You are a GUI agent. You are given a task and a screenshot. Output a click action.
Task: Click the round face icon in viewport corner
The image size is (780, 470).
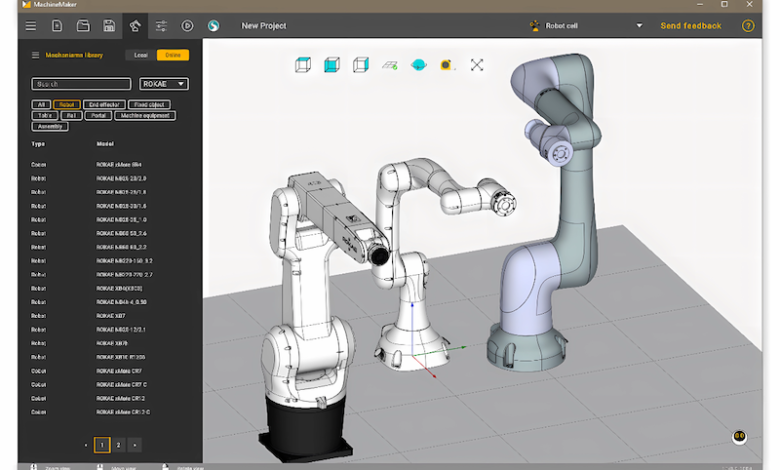point(739,437)
